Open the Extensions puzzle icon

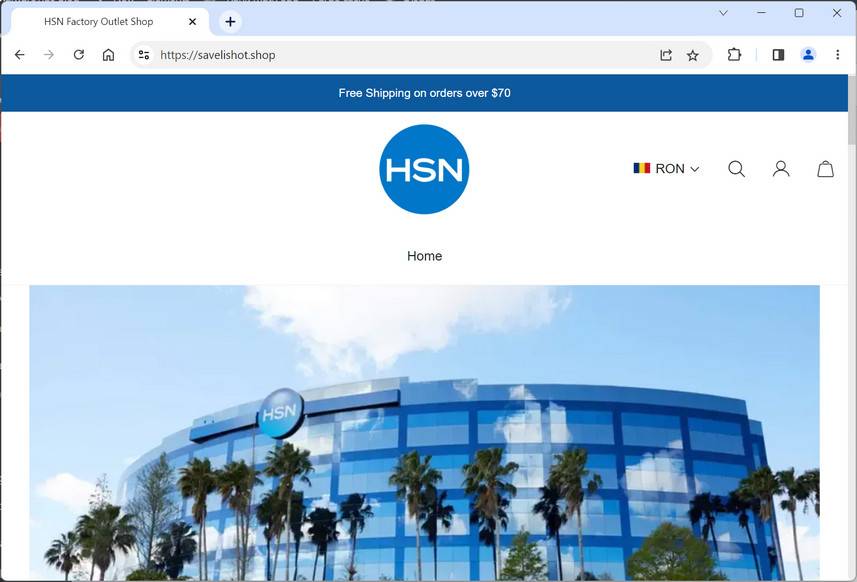click(735, 54)
